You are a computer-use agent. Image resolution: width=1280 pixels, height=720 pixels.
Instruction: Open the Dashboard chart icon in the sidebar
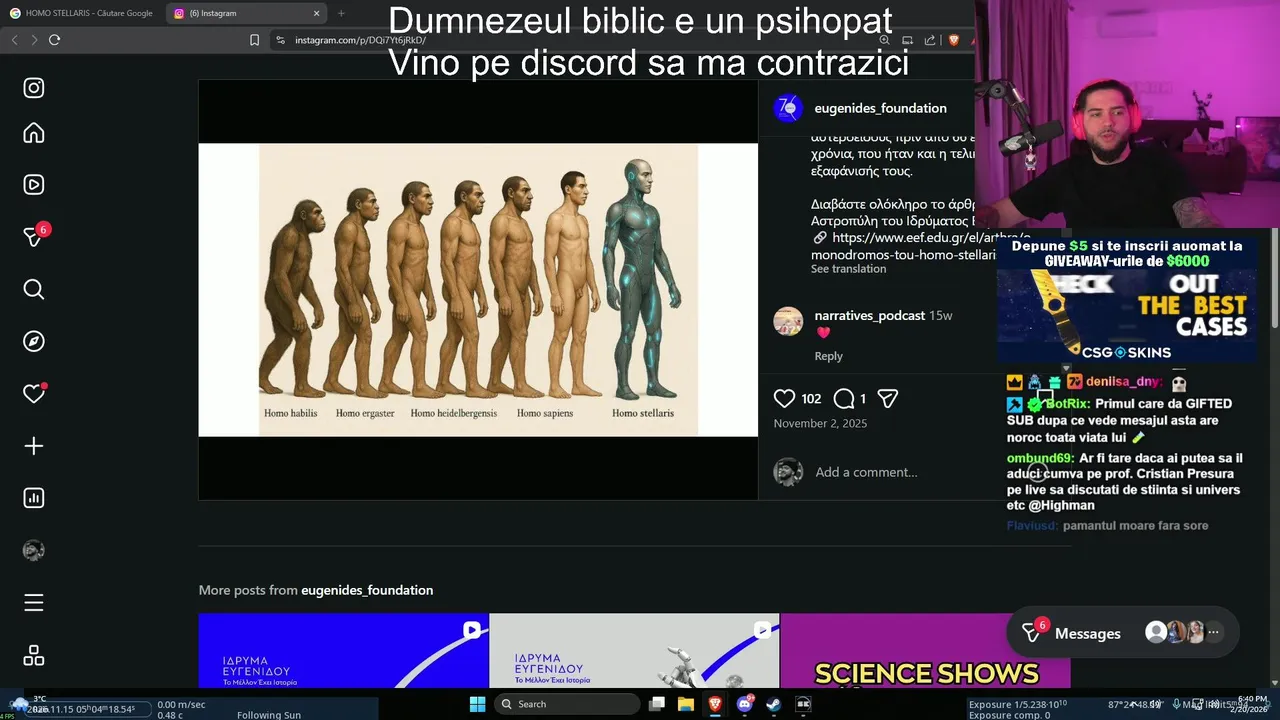tap(34, 498)
